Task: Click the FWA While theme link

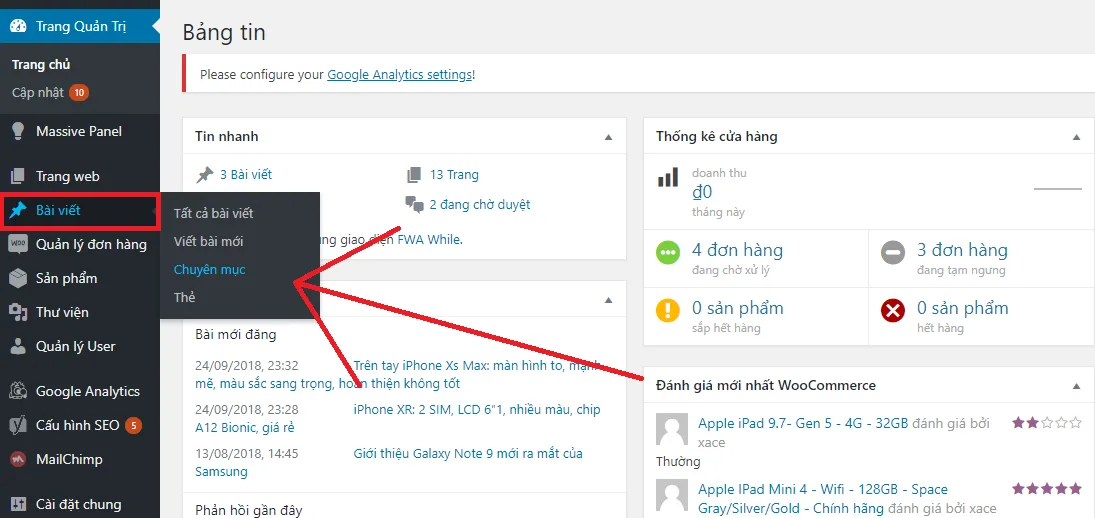Action: (429, 239)
